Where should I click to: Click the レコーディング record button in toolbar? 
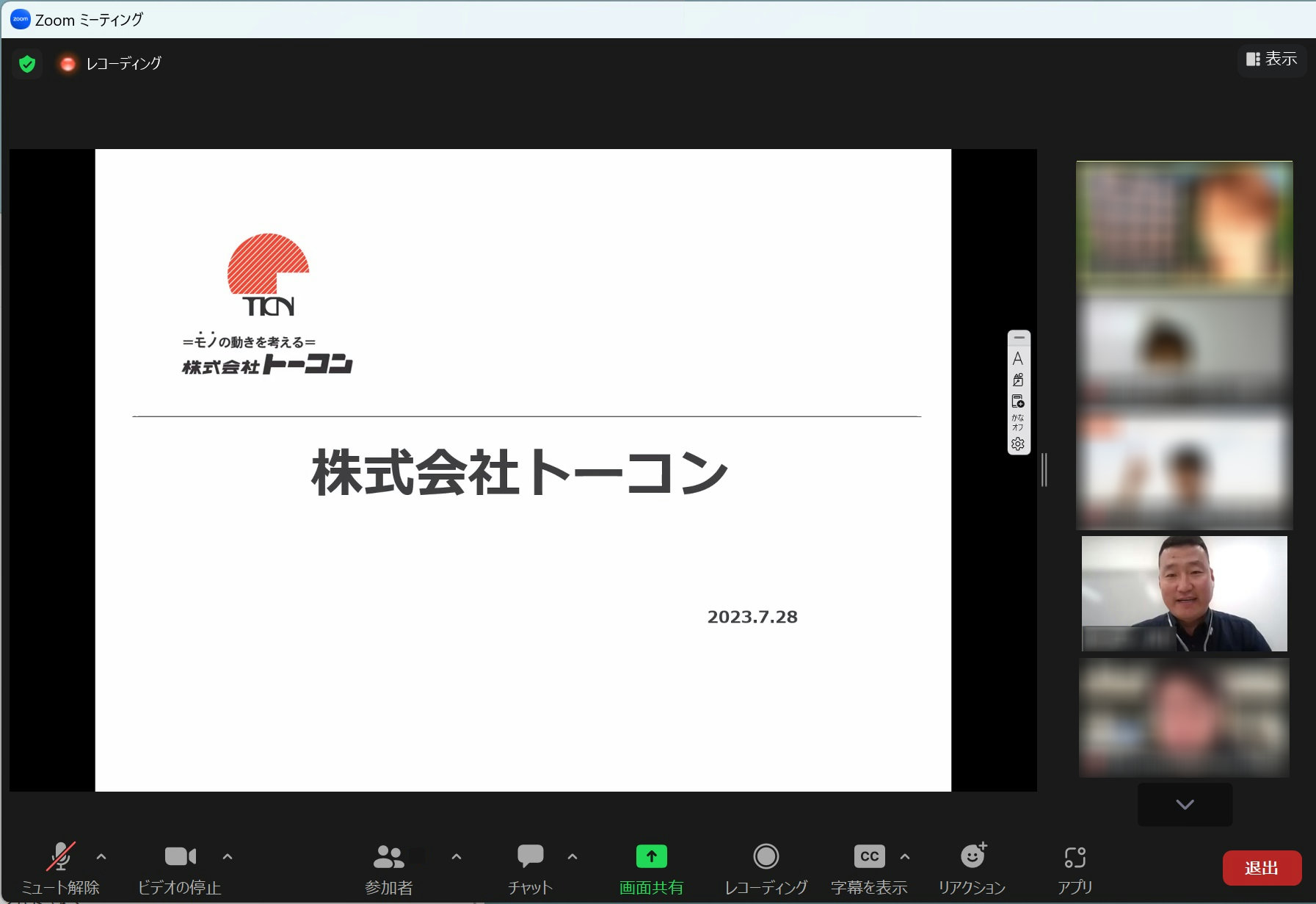[x=766, y=869]
